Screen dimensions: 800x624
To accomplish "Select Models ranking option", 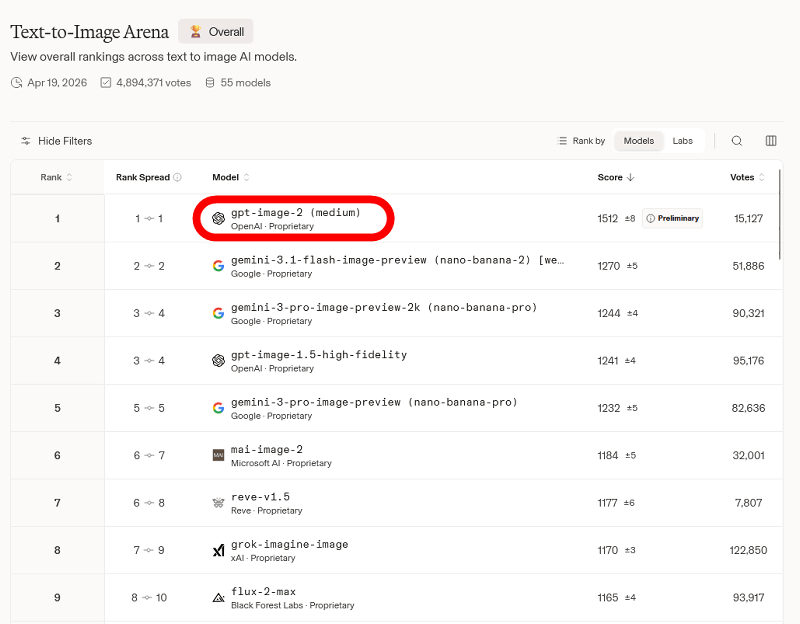I will [x=638, y=141].
